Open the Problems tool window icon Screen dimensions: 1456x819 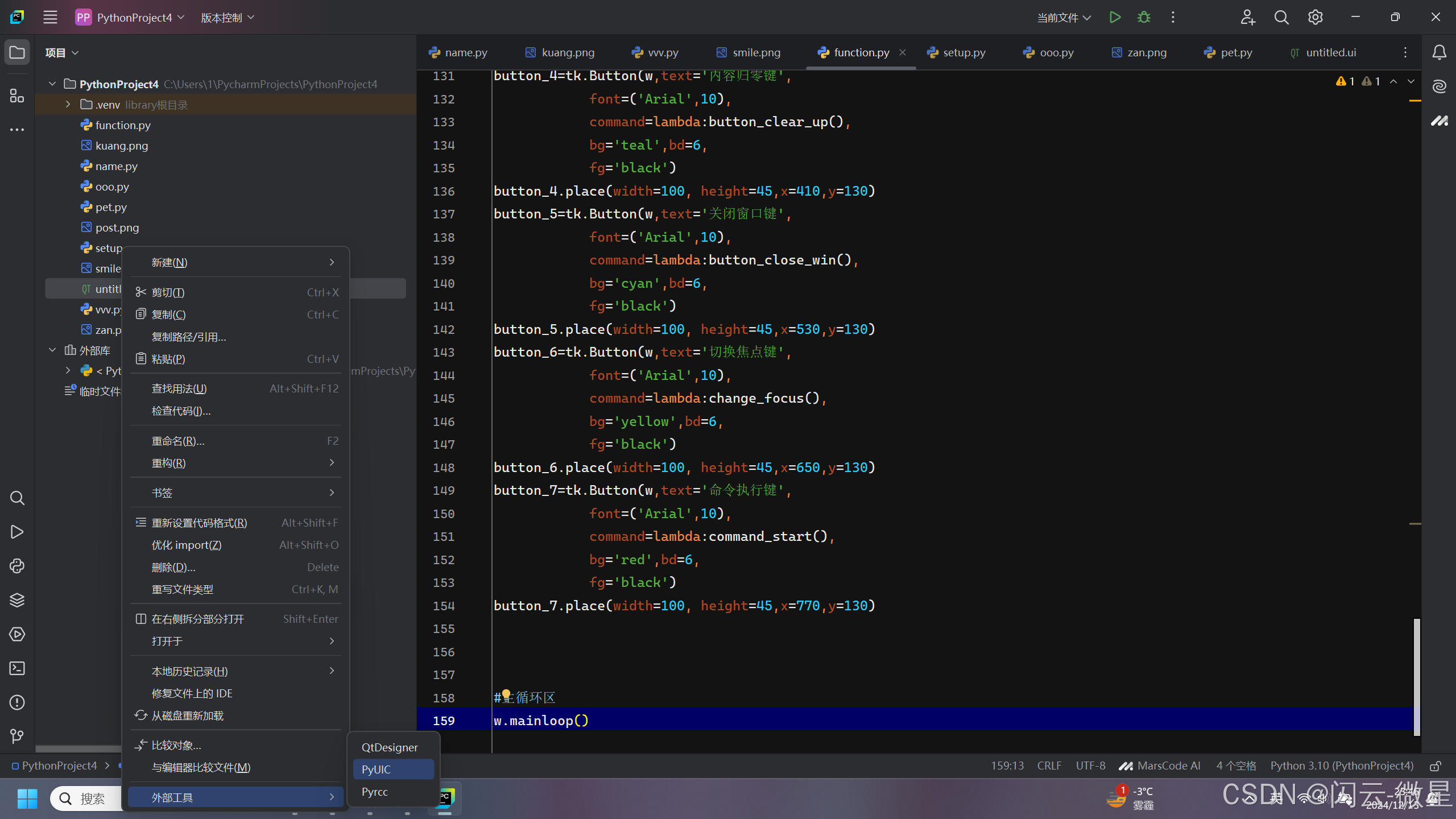17,702
